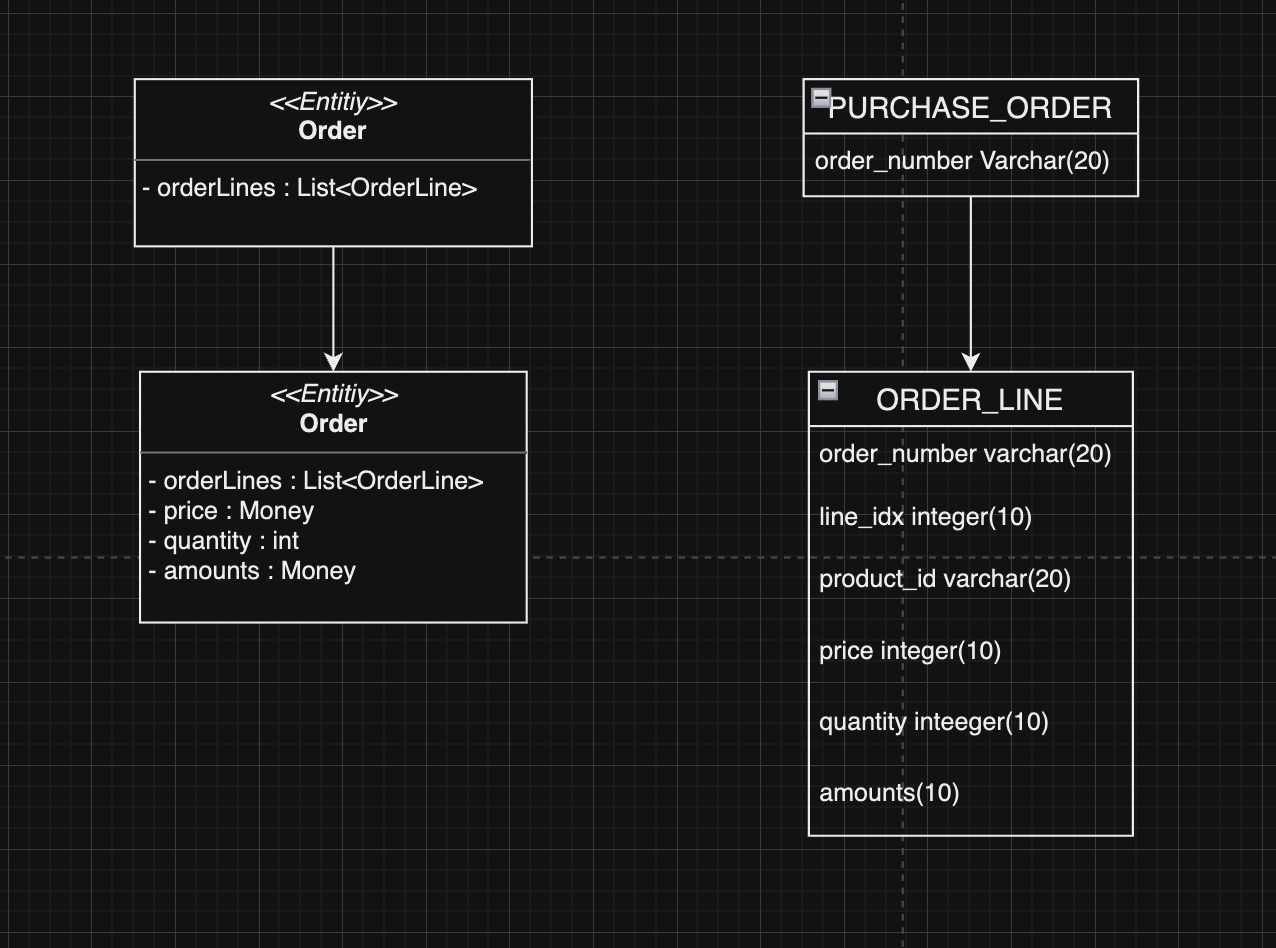The width and height of the screenshot is (1276, 948).
Task: Click the amounts(10) row
Action: pos(970,793)
